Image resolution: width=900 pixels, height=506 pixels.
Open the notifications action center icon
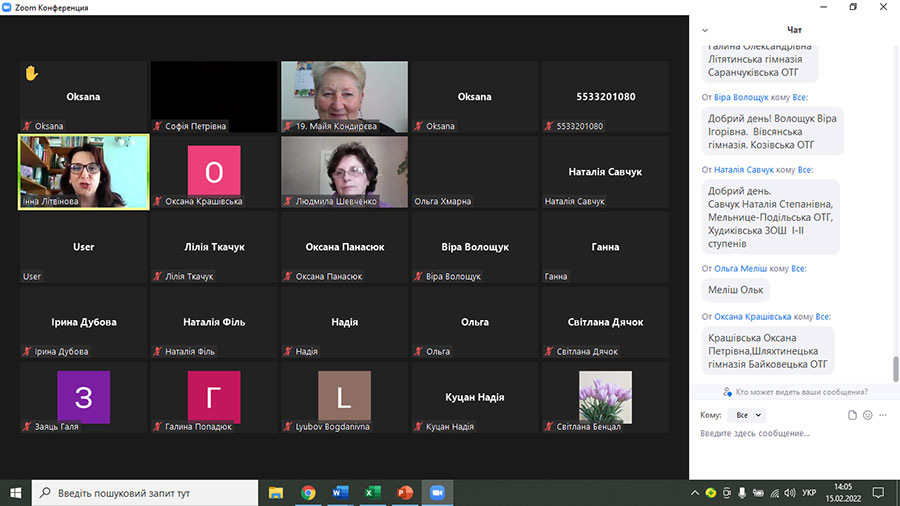coord(878,493)
